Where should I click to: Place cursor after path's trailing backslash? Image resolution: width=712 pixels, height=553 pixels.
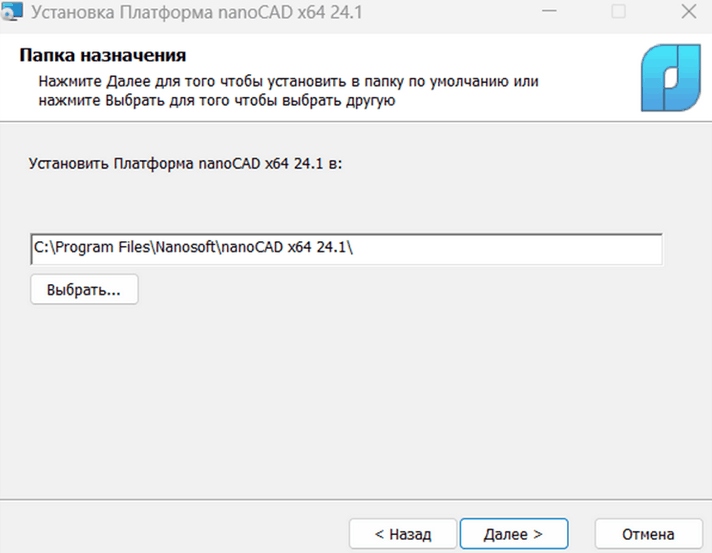pyautogui.click(x=357, y=249)
